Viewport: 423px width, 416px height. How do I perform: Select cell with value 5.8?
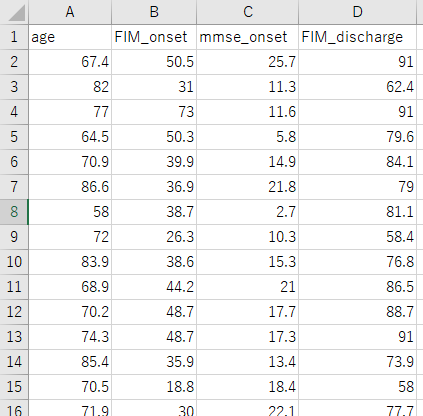(248, 137)
